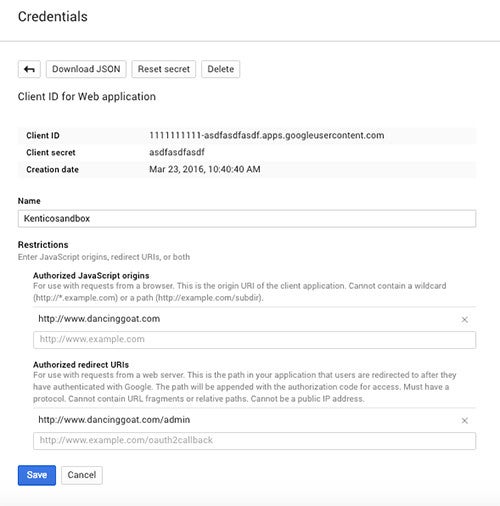Remove the dancinggoat.com JavaScript origin

[x=465, y=319]
